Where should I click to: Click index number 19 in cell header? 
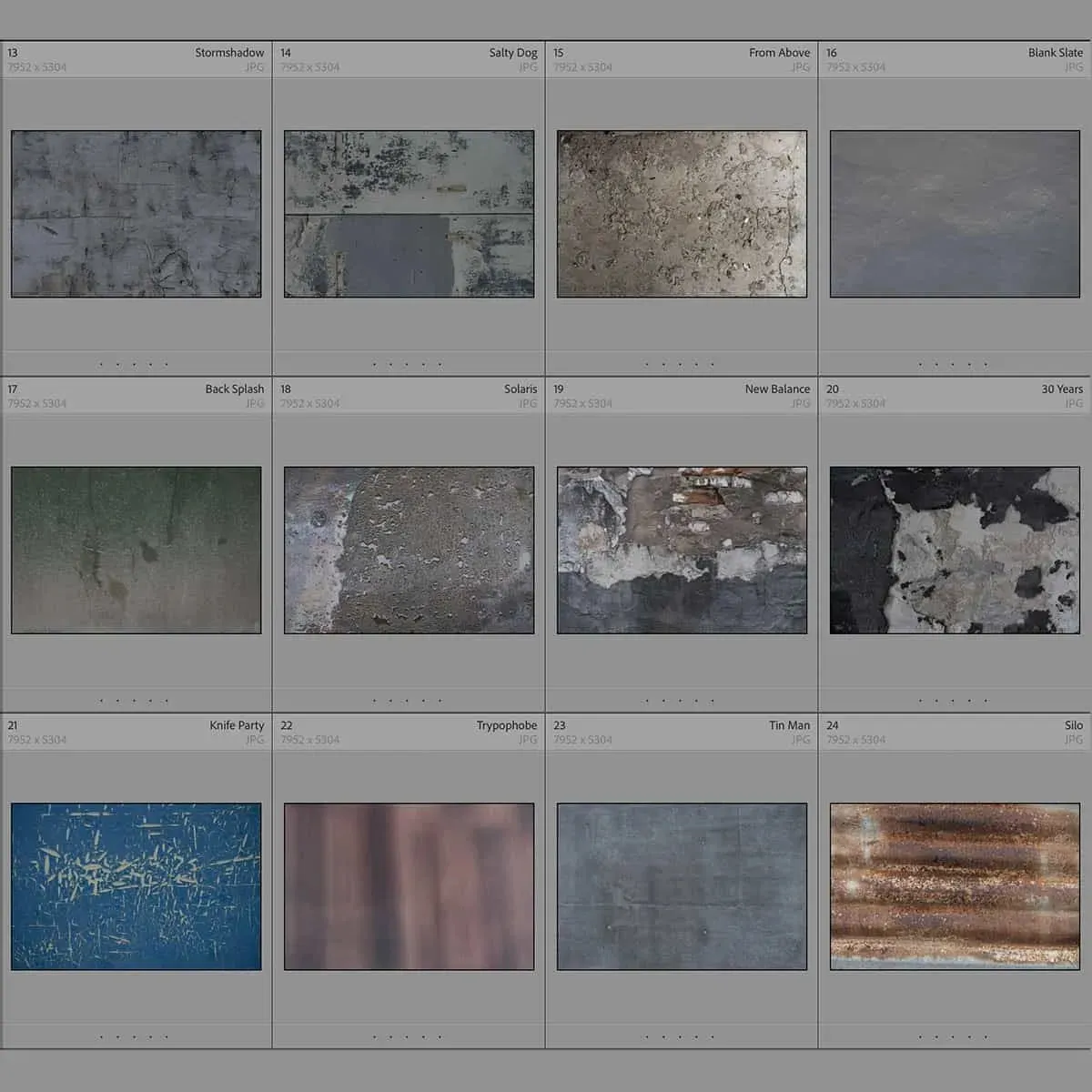point(559,389)
